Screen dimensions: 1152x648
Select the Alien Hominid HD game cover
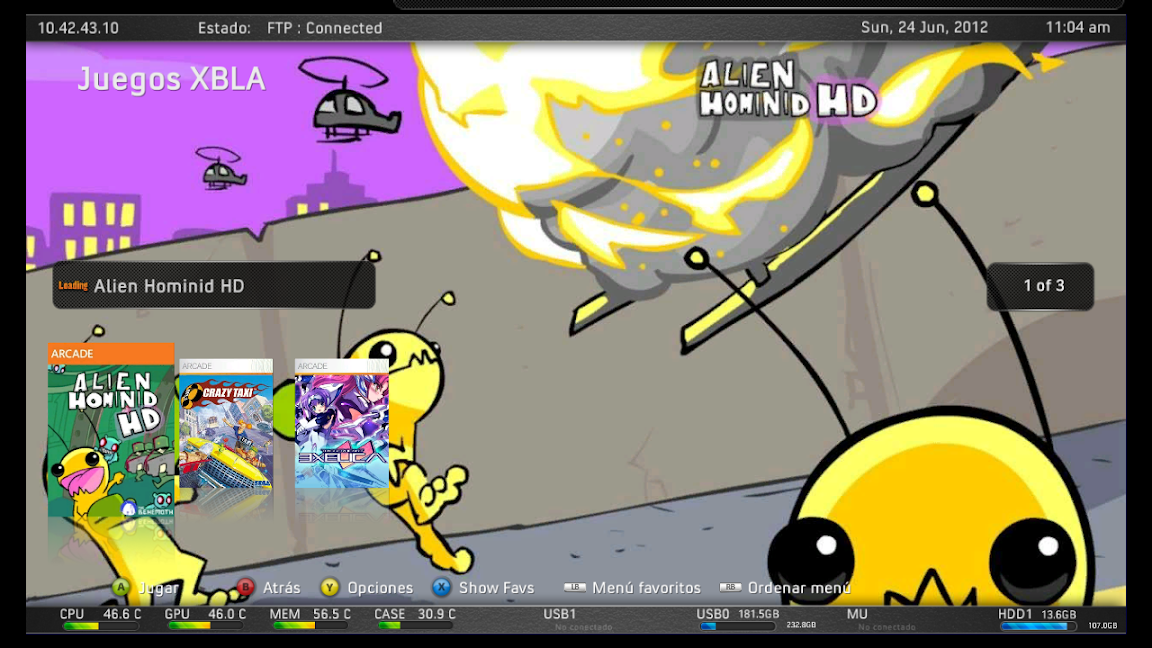[111, 430]
